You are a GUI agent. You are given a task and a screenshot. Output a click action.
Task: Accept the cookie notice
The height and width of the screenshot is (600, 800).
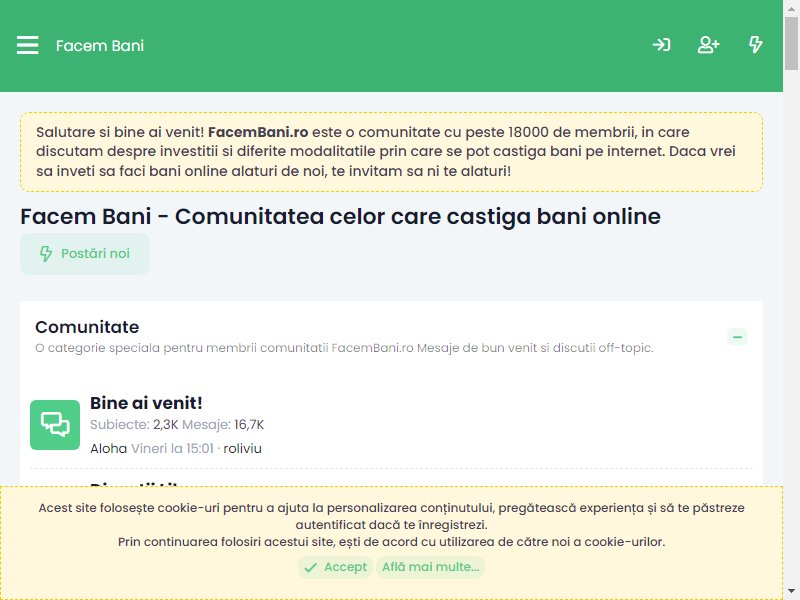tap(335, 567)
